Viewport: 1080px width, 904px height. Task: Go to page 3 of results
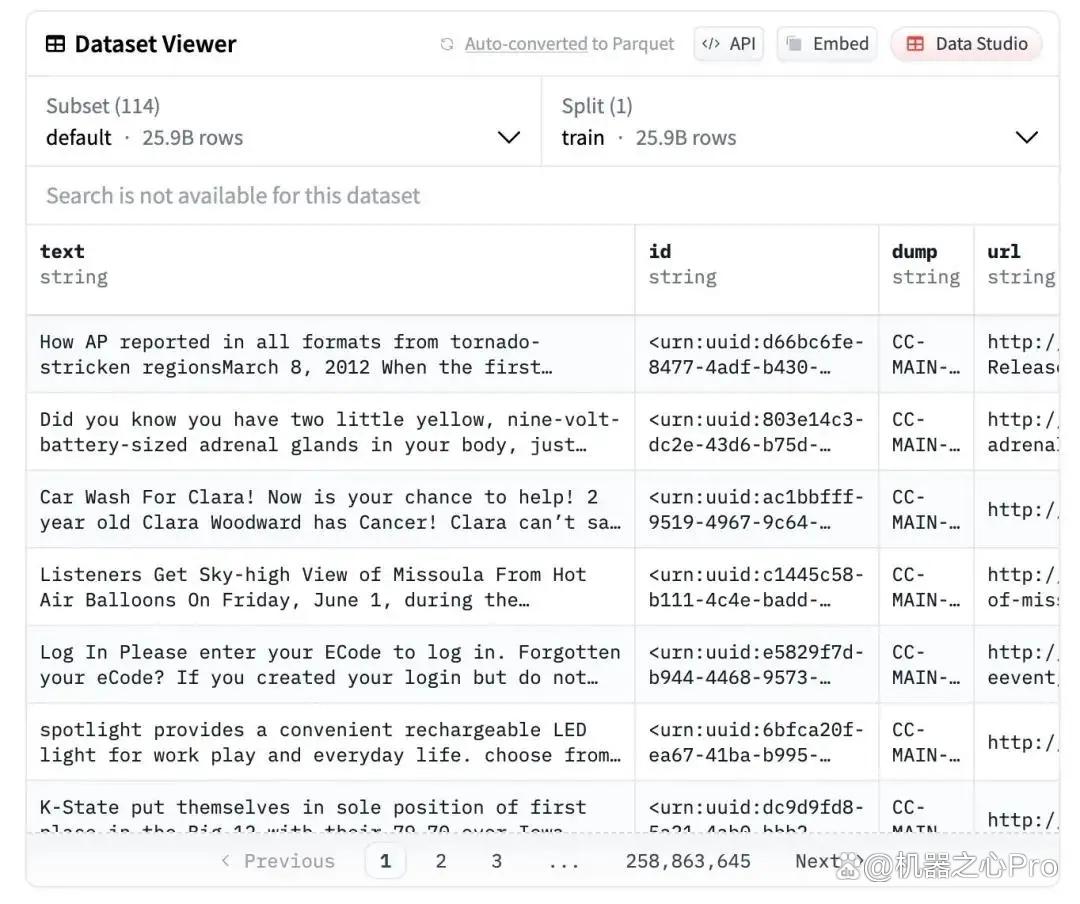point(497,861)
